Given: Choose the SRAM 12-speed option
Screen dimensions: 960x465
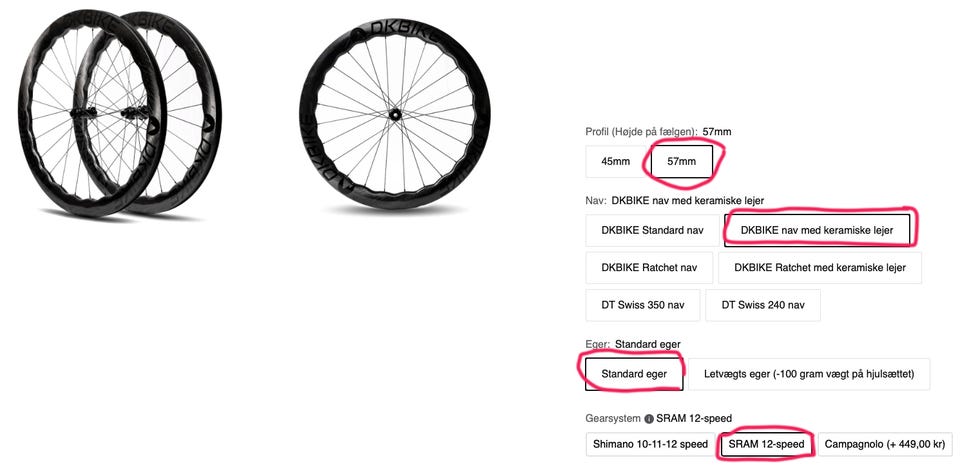Looking at the screenshot, I should click(768, 444).
